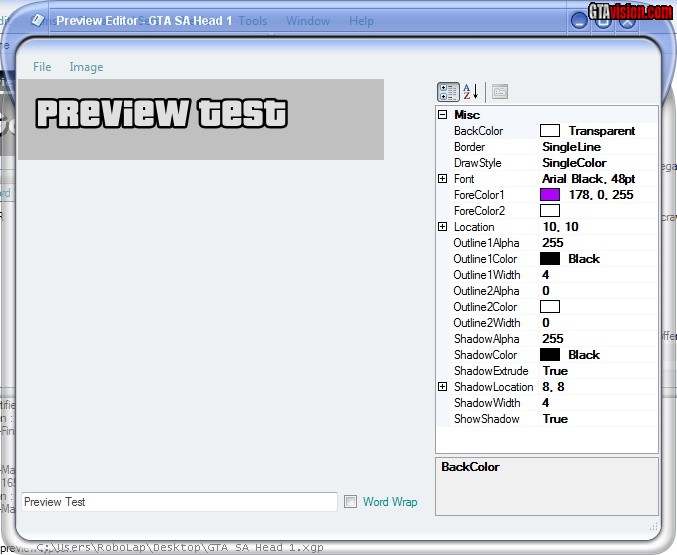Click the Preview Editor title bar icon
677x555 pixels.
point(37,20)
